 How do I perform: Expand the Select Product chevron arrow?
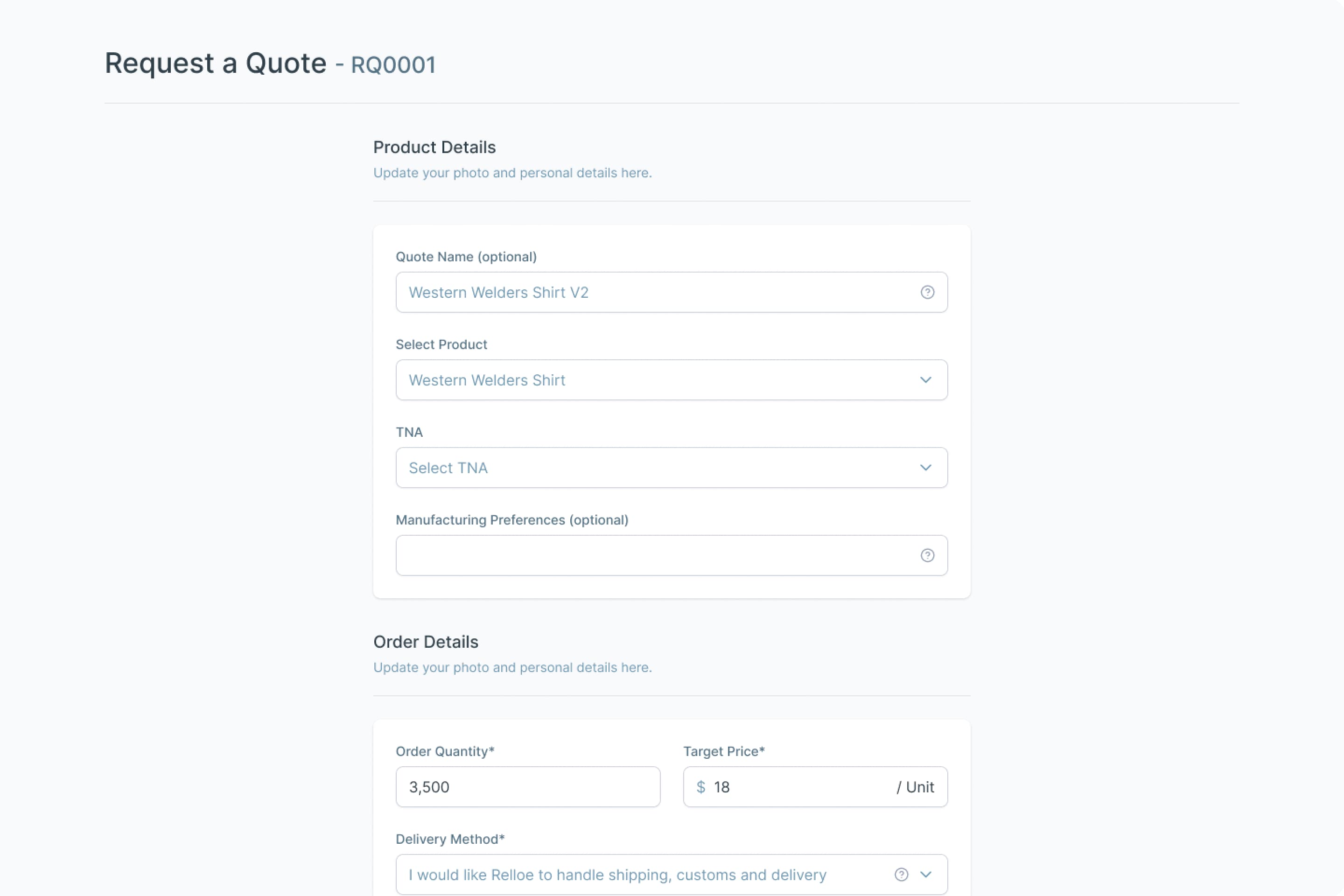point(926,380)
